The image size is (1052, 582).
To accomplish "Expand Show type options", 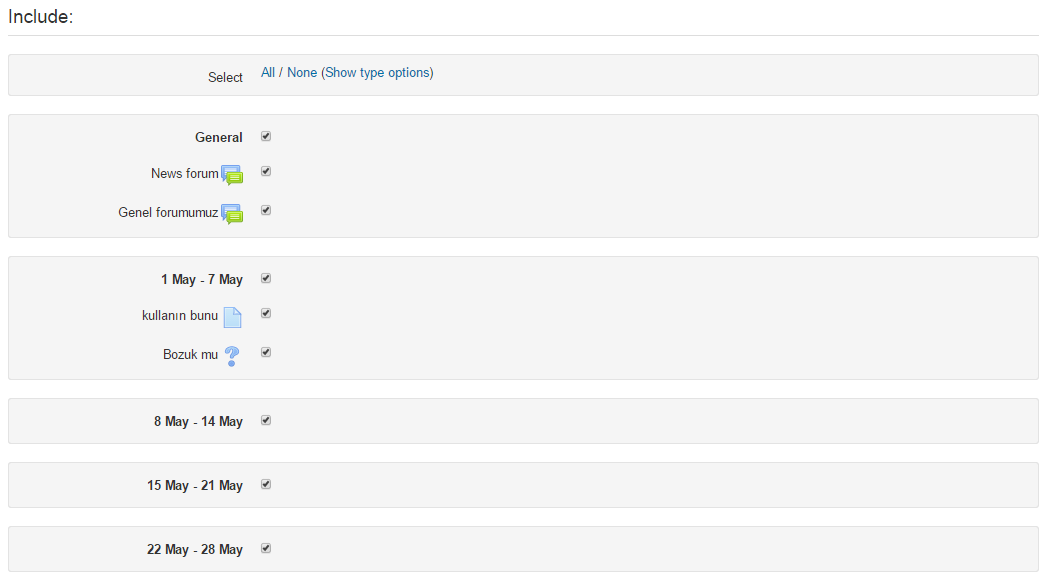I will [377, 73].
